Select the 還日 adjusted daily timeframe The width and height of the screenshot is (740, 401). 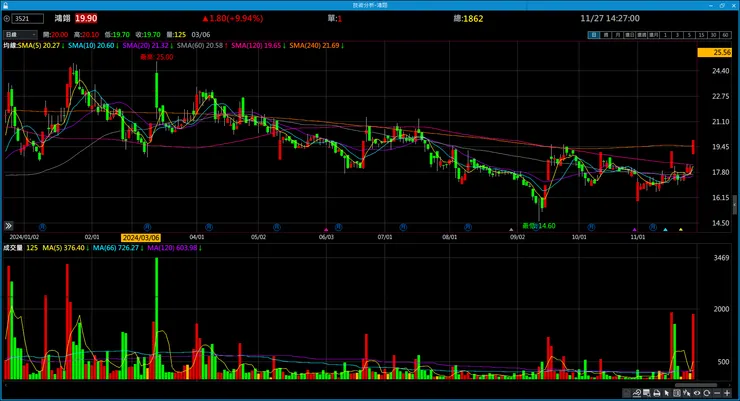(x=630, y=35)
